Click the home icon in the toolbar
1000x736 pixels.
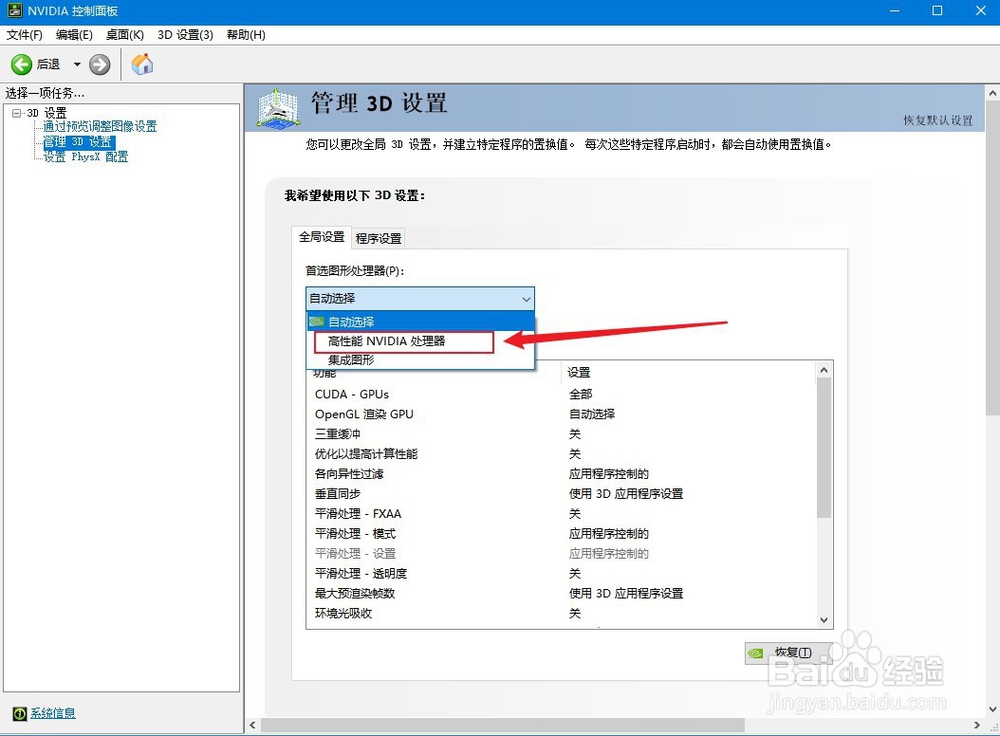(141, 63)
